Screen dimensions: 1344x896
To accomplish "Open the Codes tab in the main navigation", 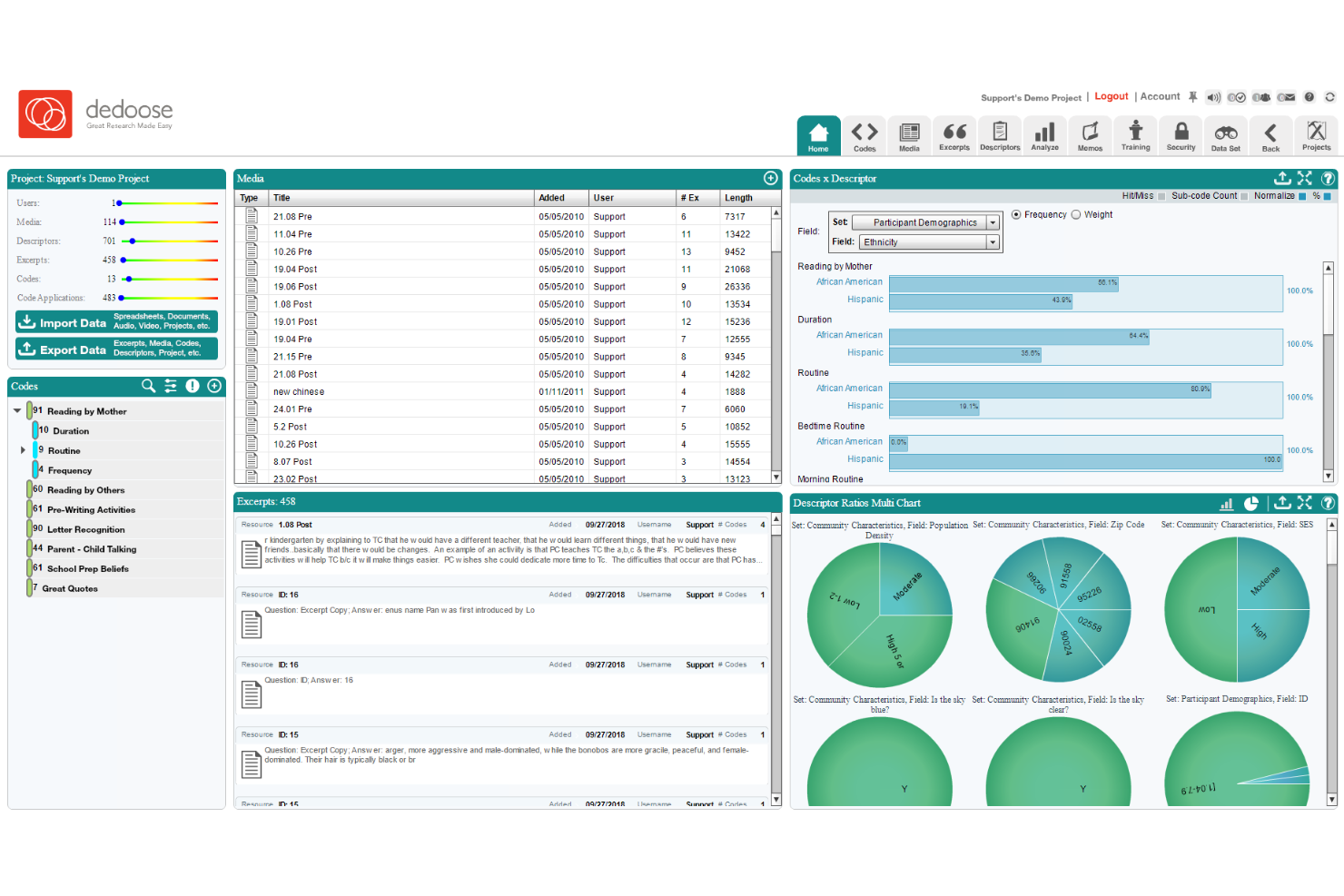I will click(865, 135).
